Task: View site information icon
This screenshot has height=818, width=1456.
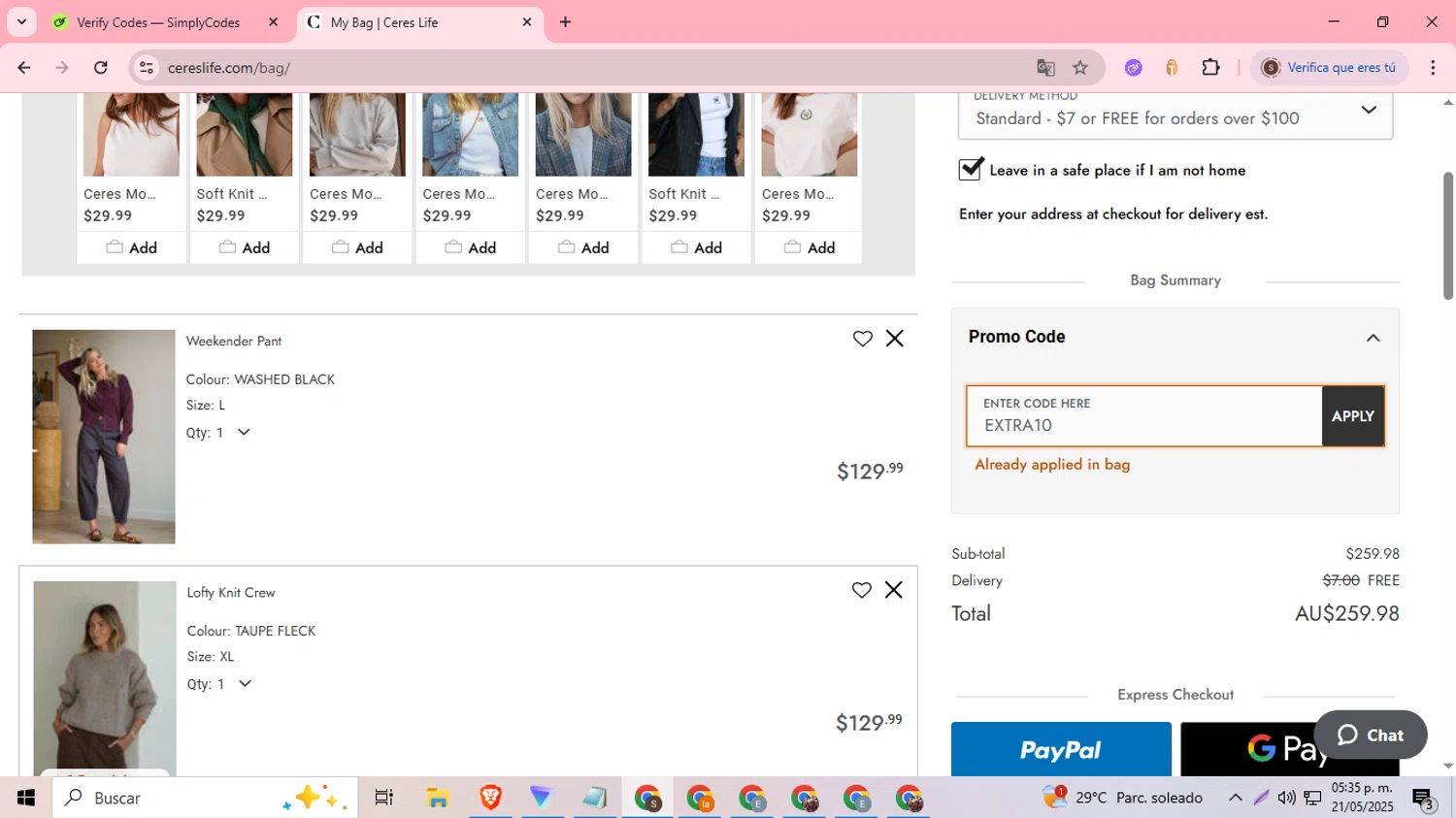Action: [147, 68]
